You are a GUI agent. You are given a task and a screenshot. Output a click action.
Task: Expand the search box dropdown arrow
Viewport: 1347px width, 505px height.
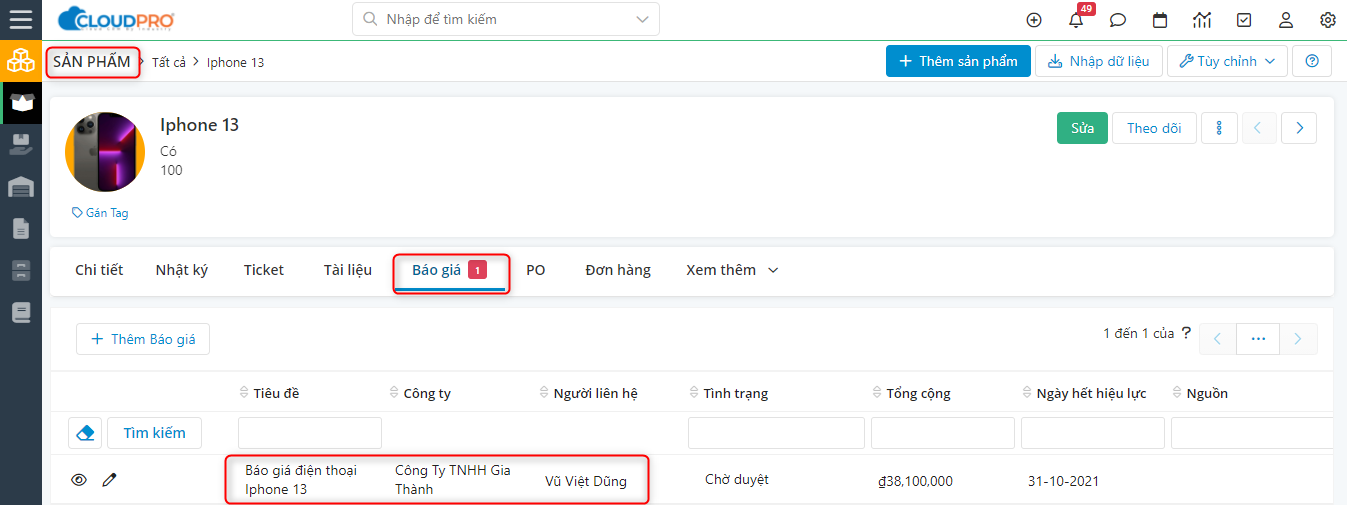pos(642,19)
